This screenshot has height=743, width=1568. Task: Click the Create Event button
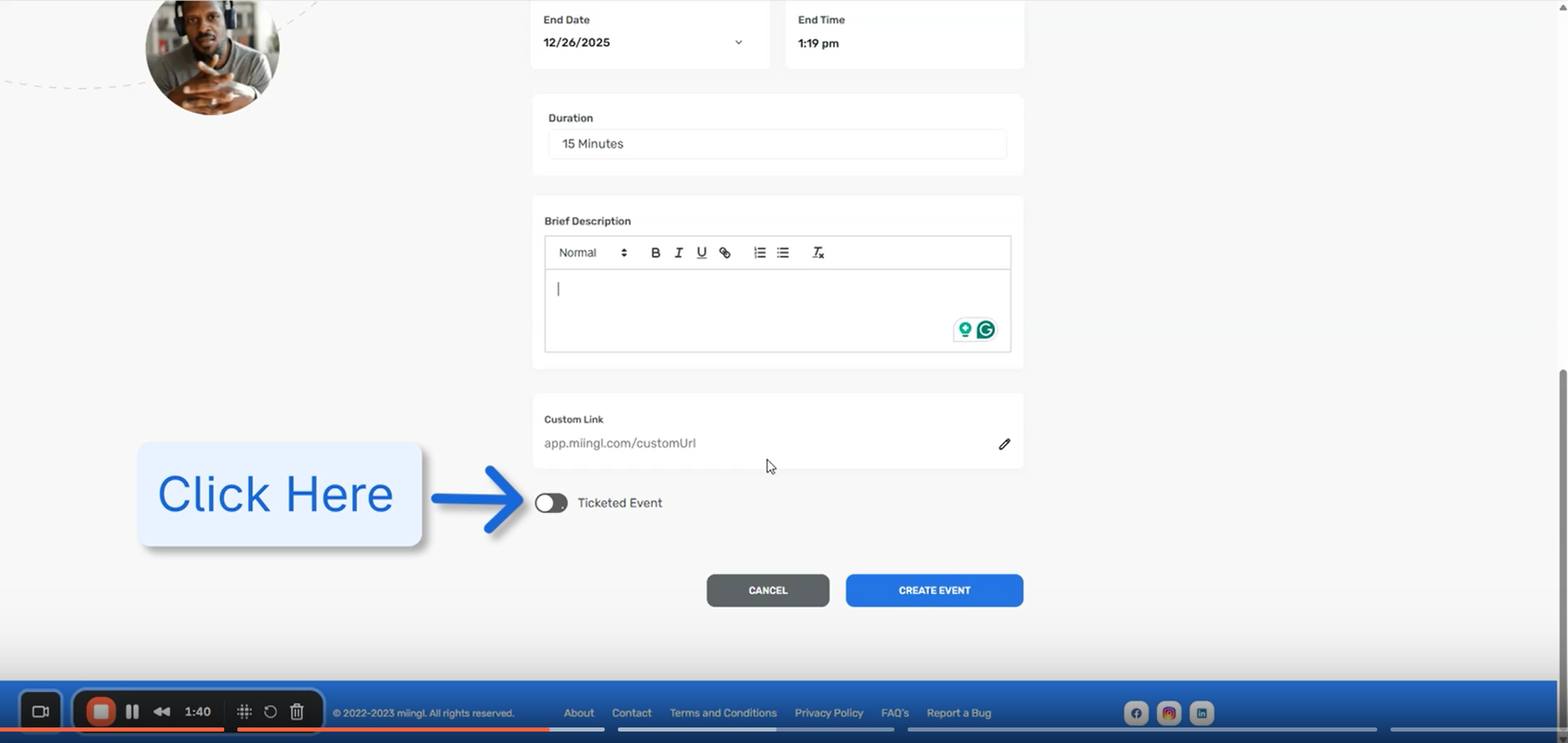point(934,590)
